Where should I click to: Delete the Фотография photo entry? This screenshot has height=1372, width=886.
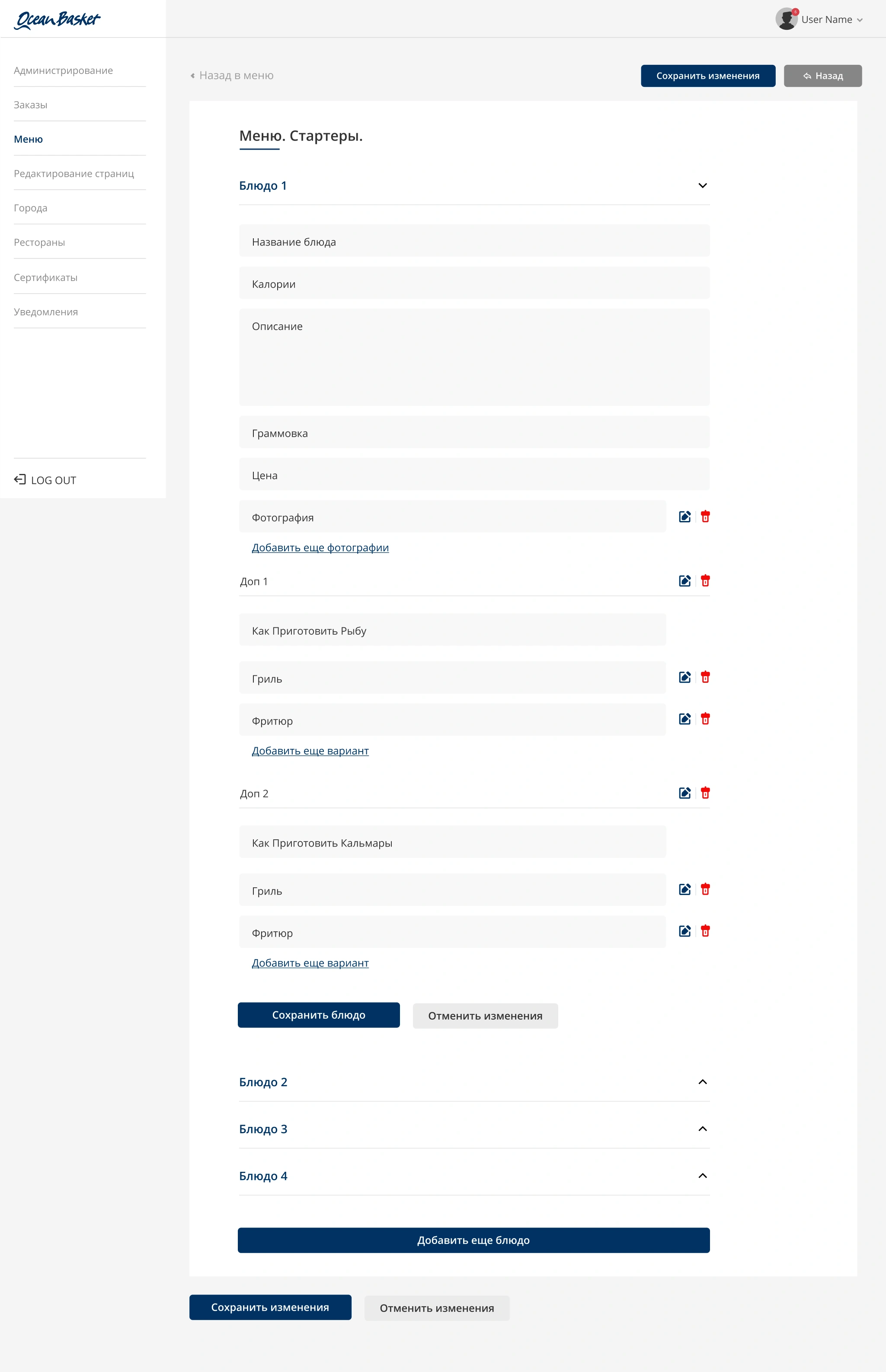[705, 517]
